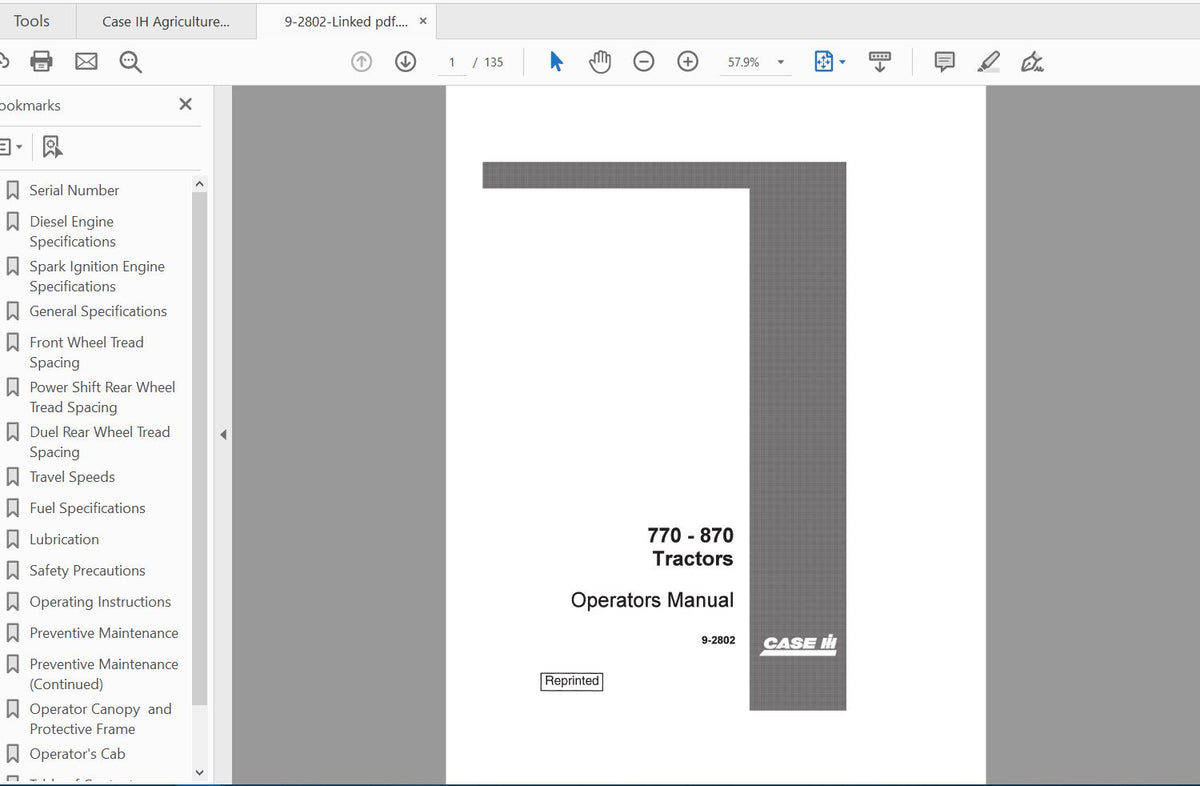
Task: Click the 770 - 870 title text
Action: [690, 535]
